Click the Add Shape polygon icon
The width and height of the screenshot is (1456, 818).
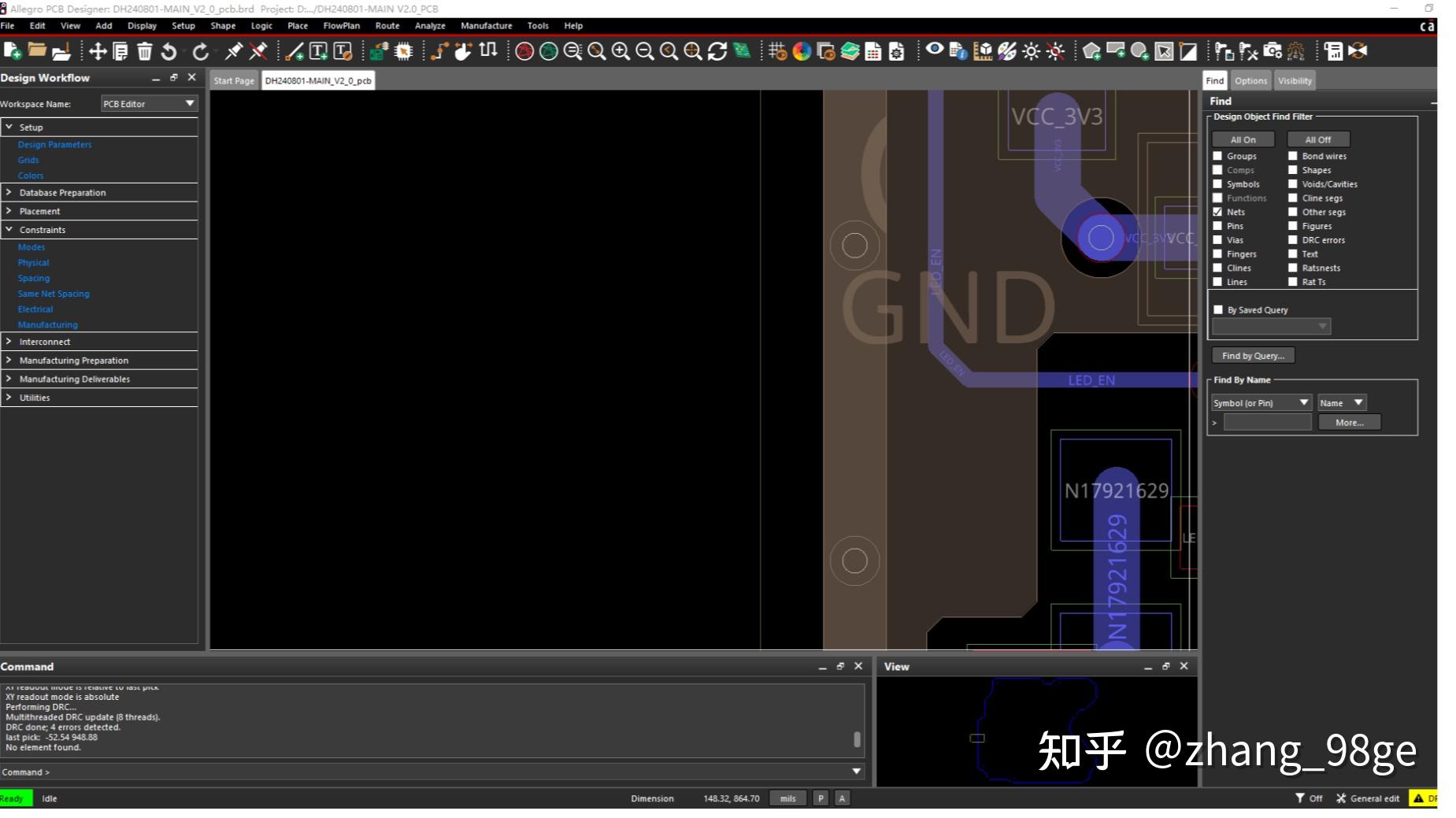coord(1091,51)
